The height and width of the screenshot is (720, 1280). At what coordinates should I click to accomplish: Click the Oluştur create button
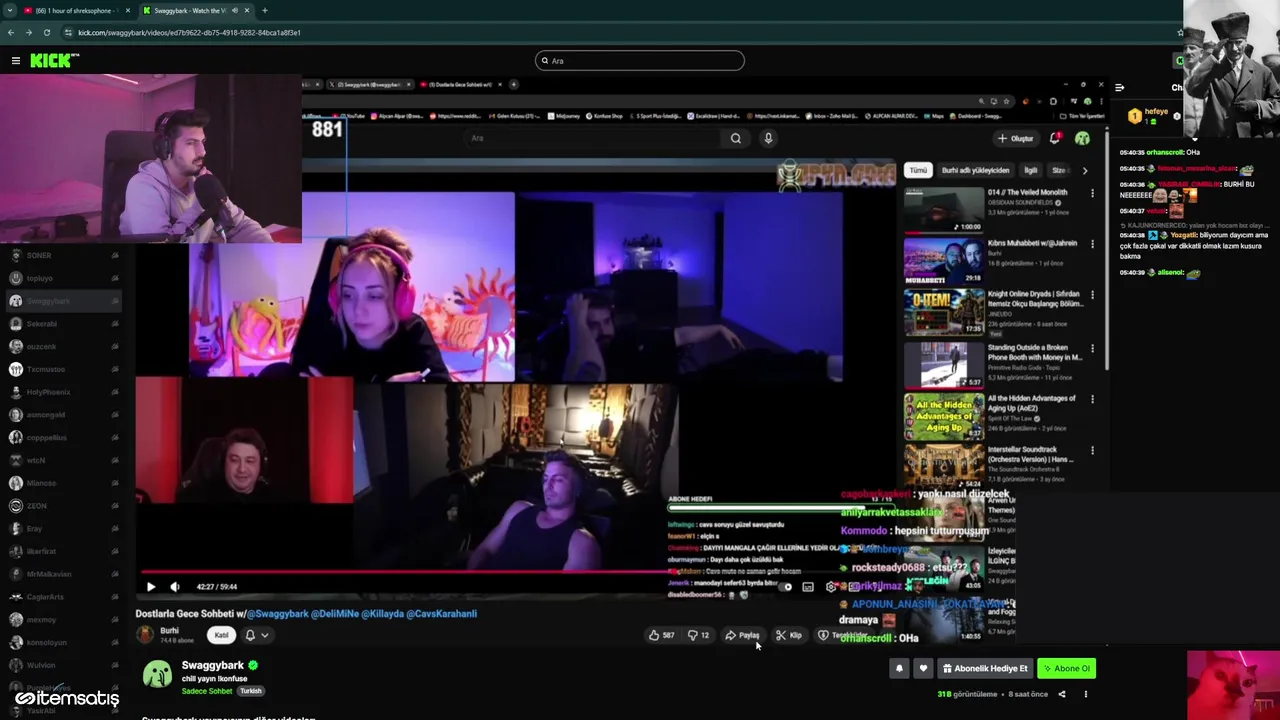pos(1016,139)
